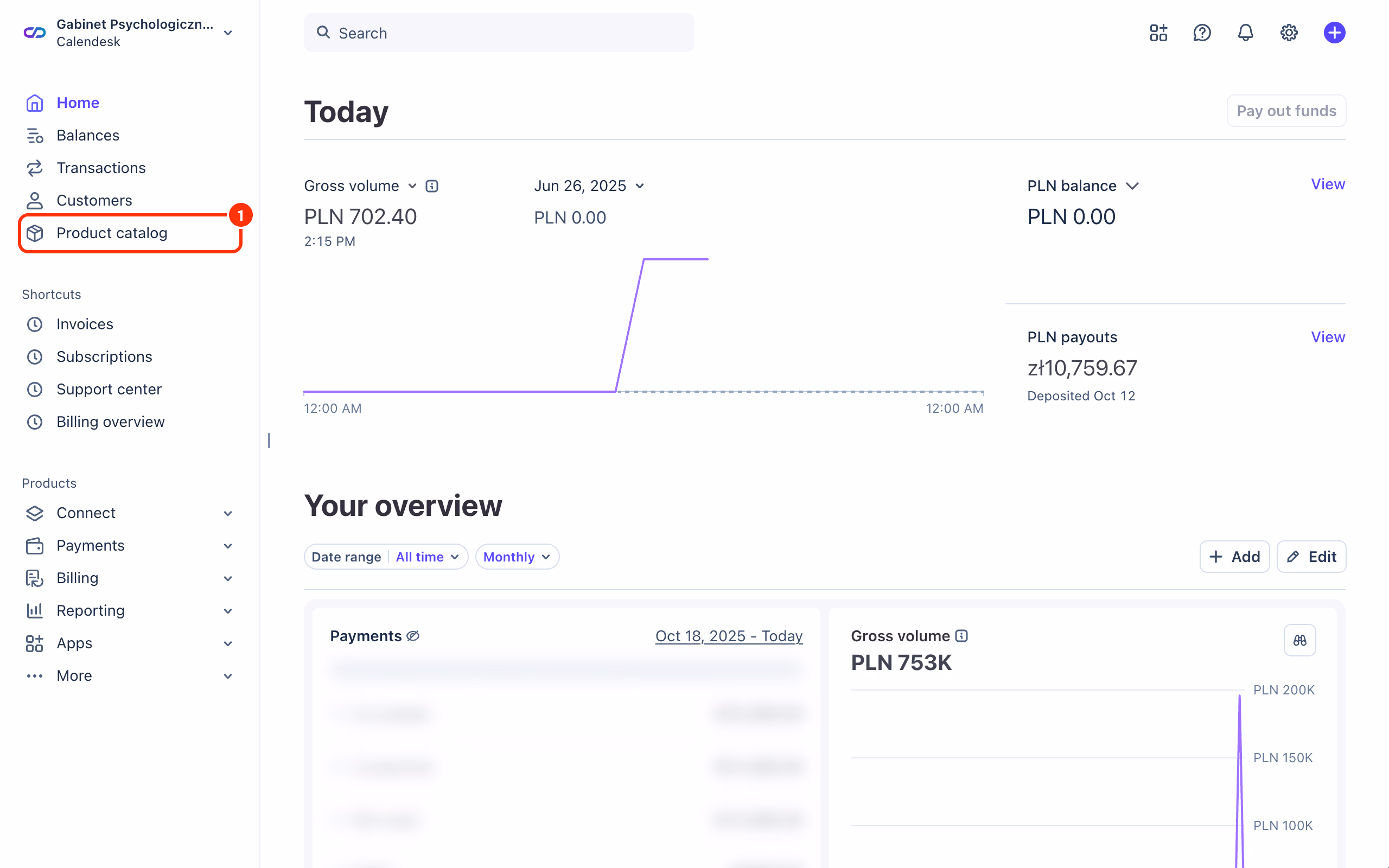Viewport: 1389px width, 868px height.
Task: Go to Home in the sidebar
Action: pos(78,103)
